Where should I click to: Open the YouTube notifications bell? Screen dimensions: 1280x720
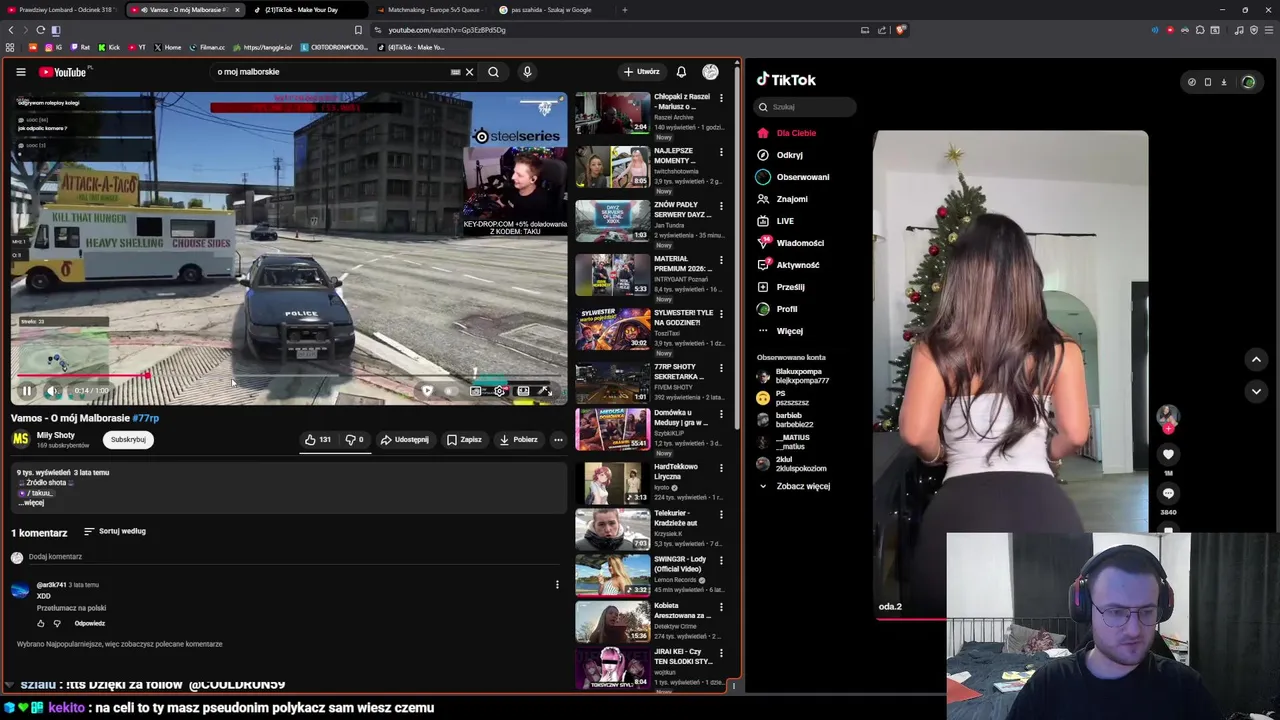(681, 72)
